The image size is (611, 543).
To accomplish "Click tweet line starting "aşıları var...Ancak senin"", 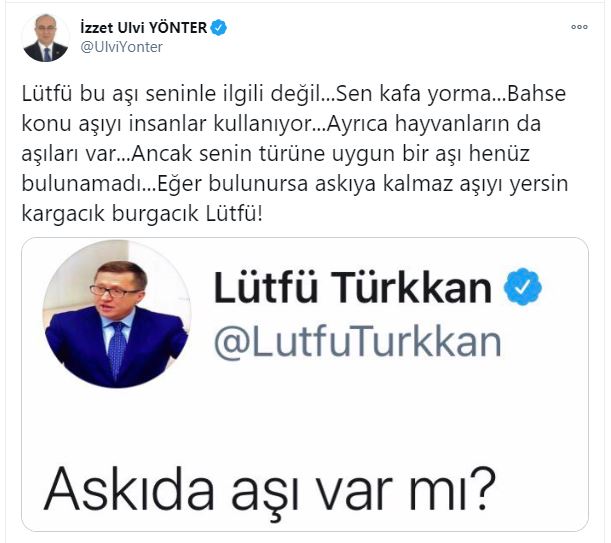I will coord(275,154).
